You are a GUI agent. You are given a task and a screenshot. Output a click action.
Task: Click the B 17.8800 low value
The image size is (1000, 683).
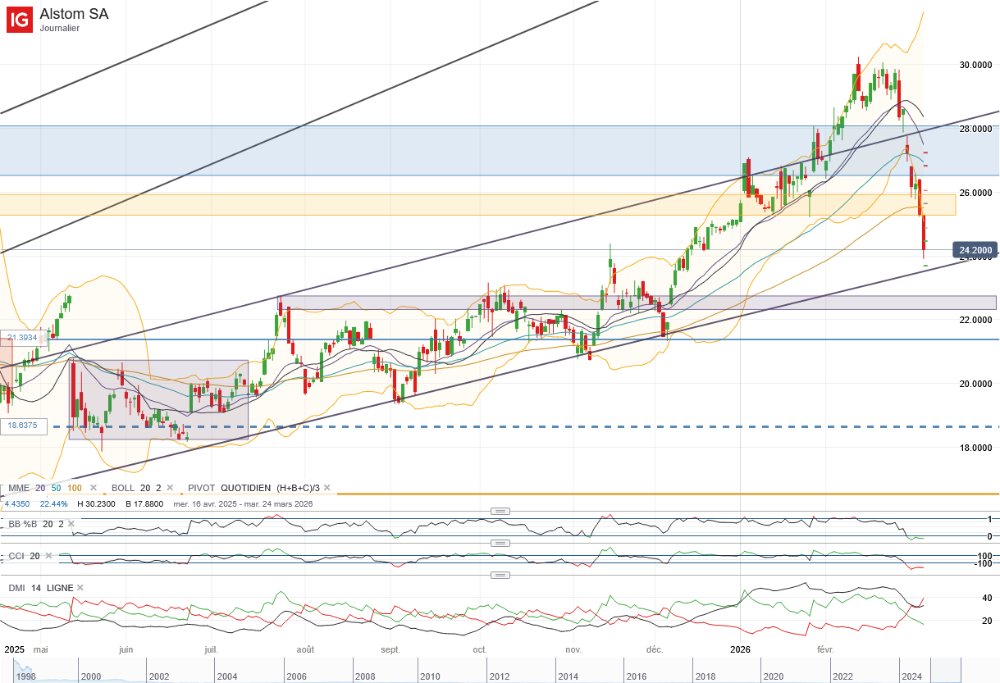[x=144, y=504]
